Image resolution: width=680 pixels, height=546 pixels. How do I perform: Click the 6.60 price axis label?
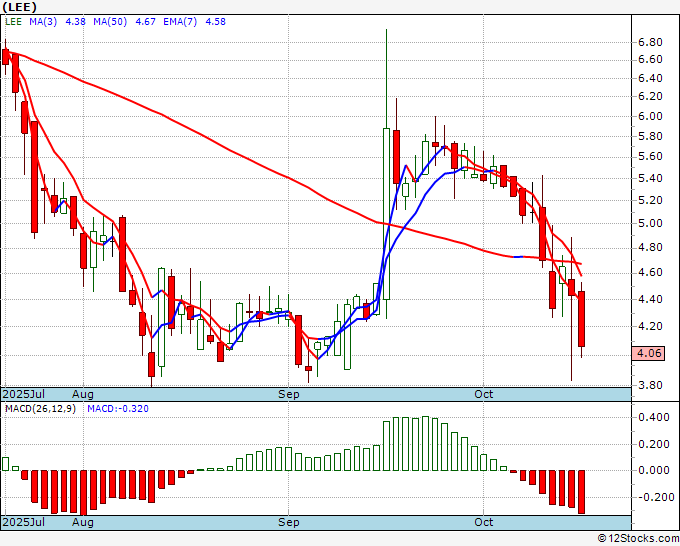pos(650,59)
